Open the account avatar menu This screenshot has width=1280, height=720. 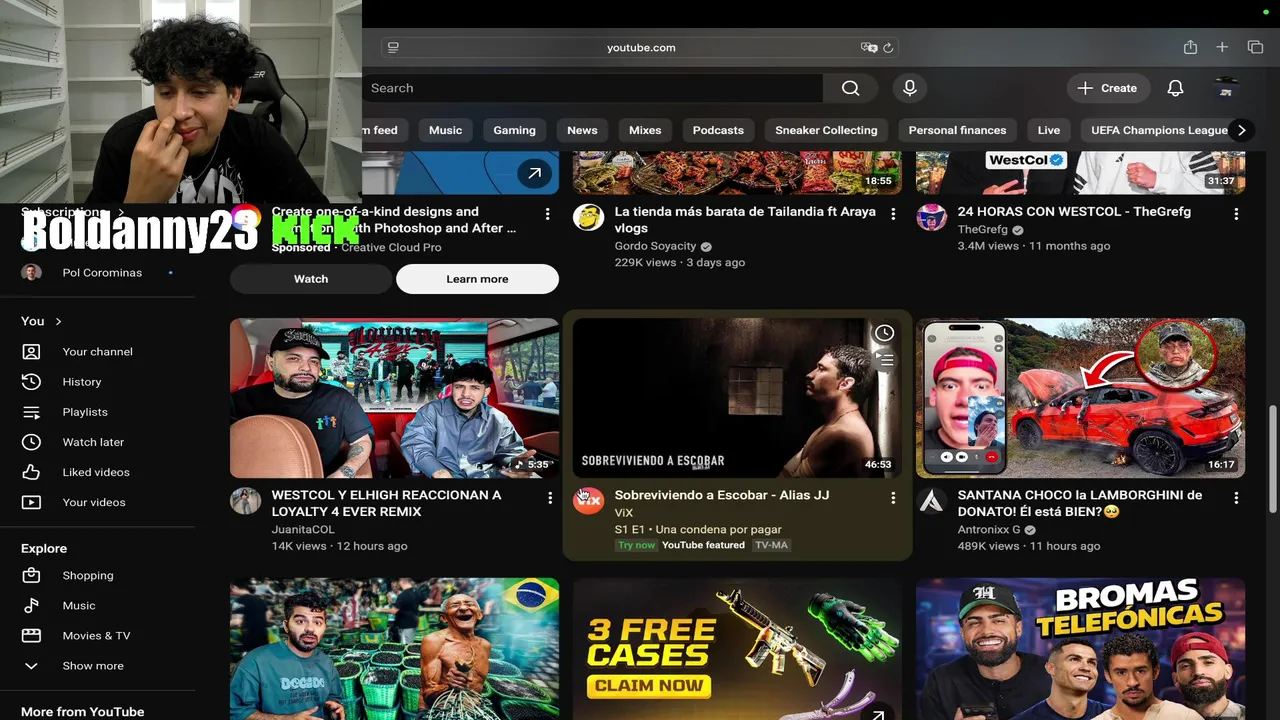point(1226,88)
